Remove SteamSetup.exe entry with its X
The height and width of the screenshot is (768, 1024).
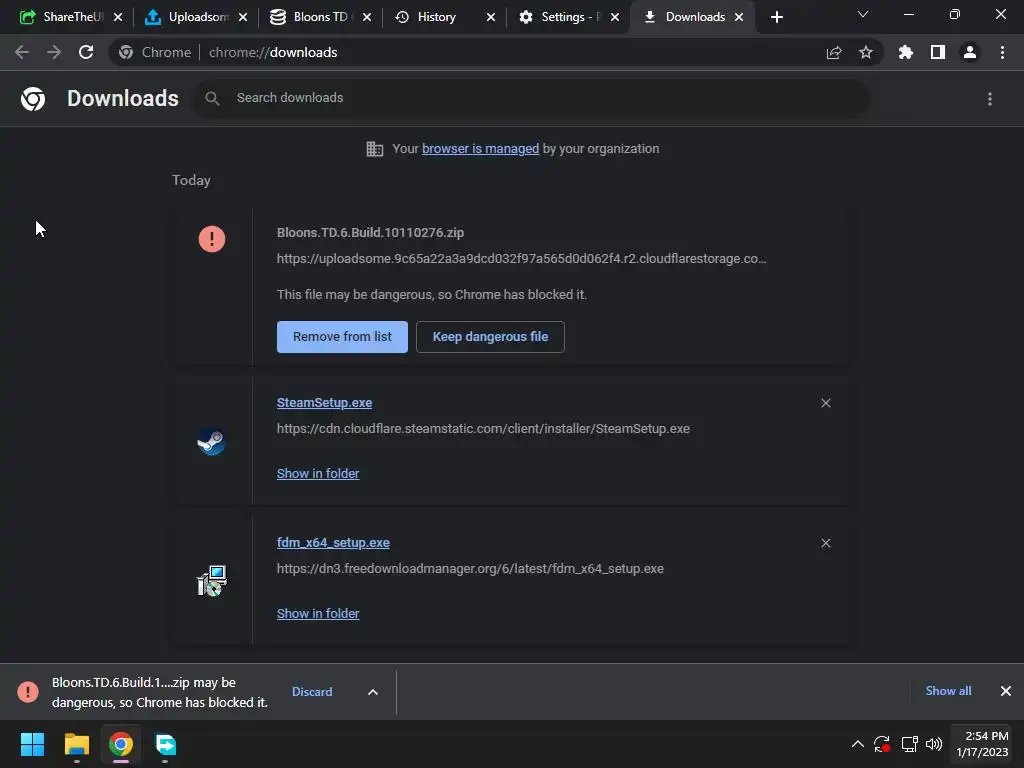tap(825, 403)
